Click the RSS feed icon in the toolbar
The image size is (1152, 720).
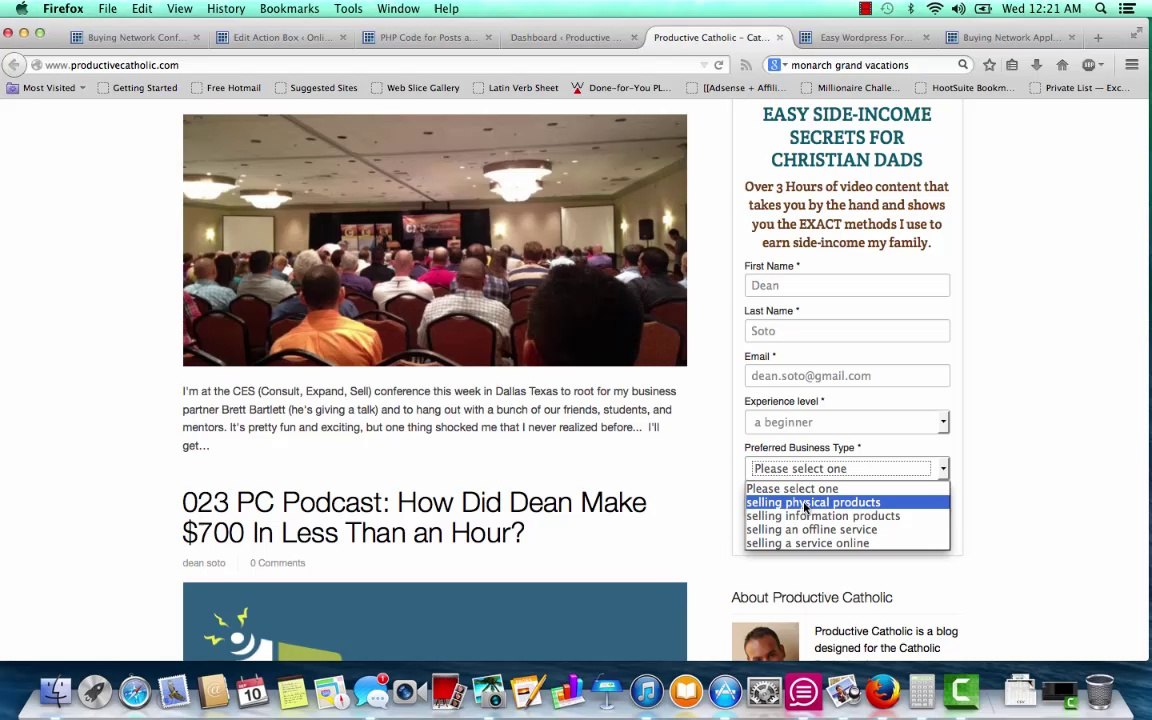point(746,65)
